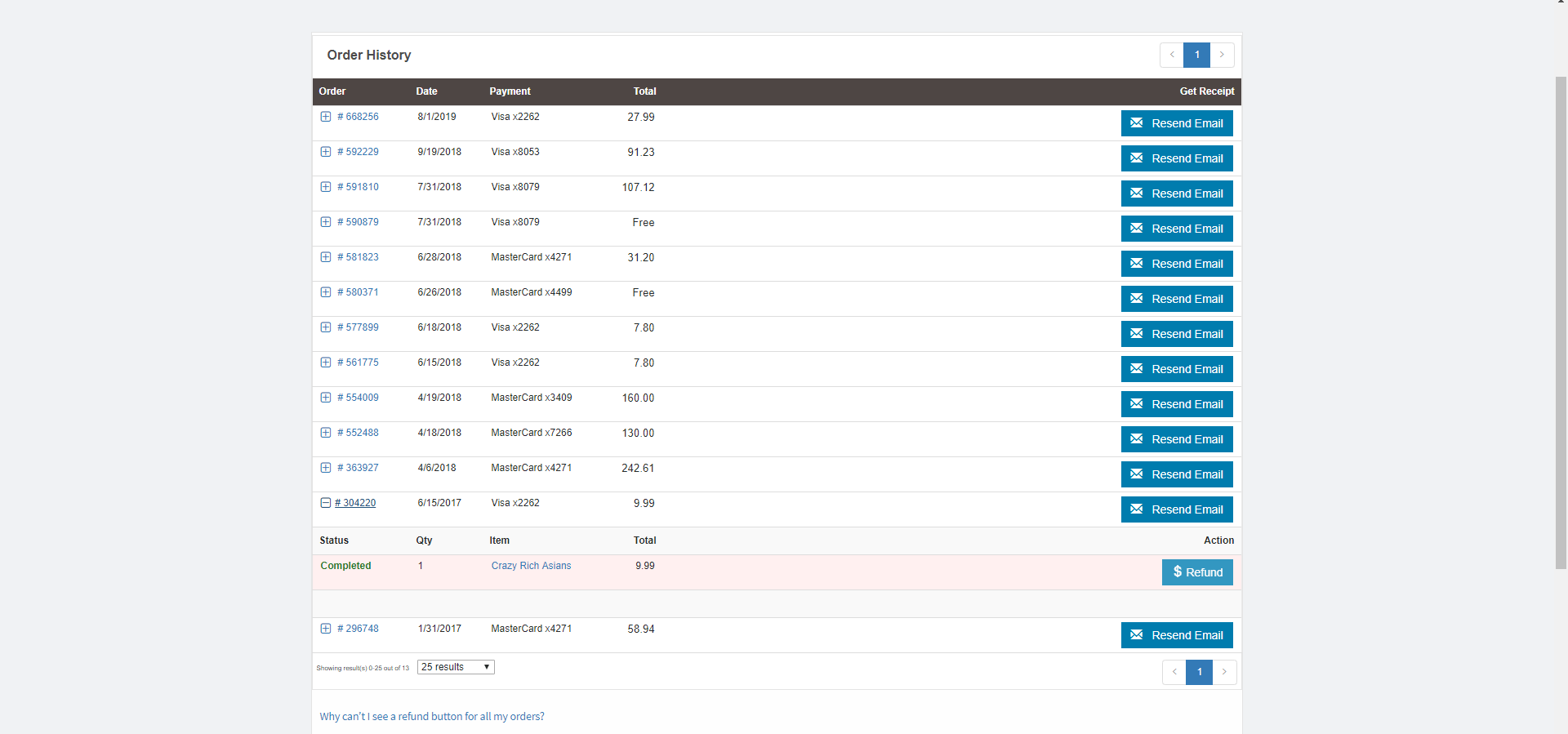
Task: Click payment cell MasterCard x3409
Action: tap(532, 398)
